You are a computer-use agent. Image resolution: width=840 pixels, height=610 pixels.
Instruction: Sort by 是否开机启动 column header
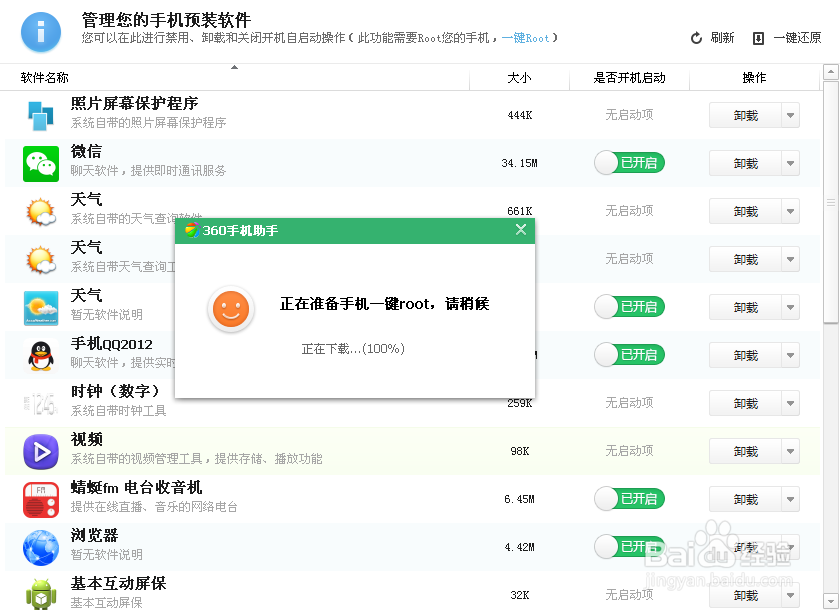(629, 78)
